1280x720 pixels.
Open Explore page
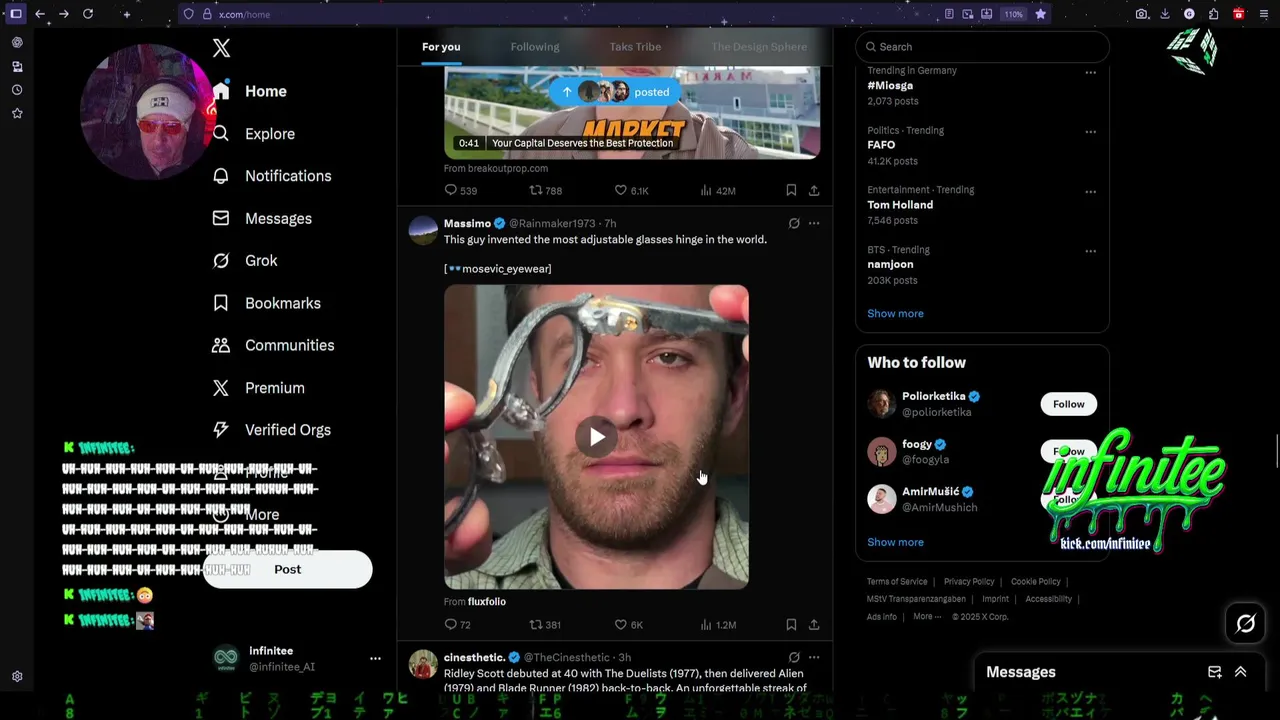tap(254, 134)
